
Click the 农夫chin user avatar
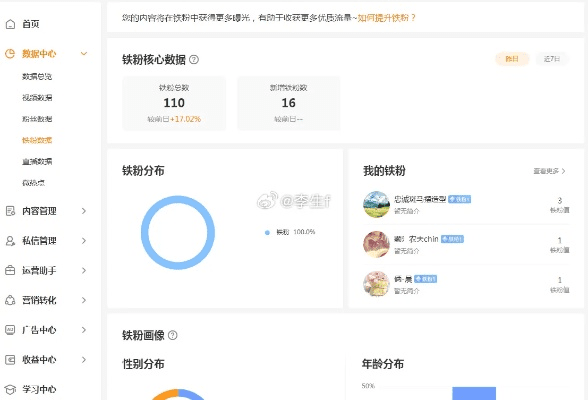coord(376,244)
